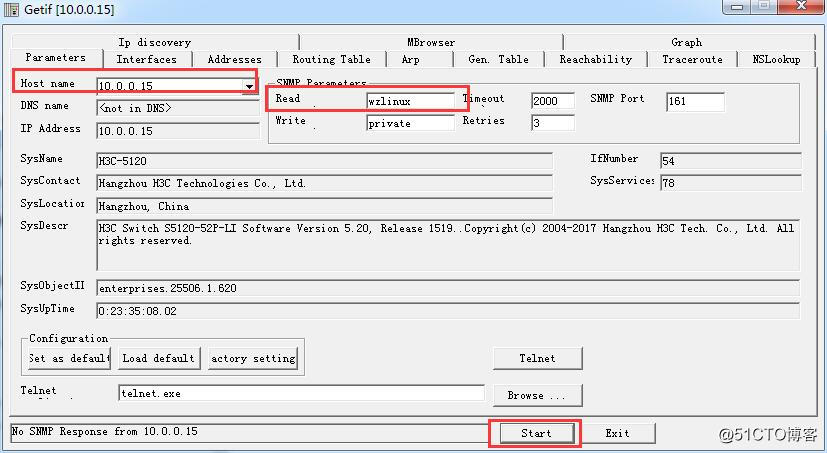Select the NSLookup tab

coord(776,59)
